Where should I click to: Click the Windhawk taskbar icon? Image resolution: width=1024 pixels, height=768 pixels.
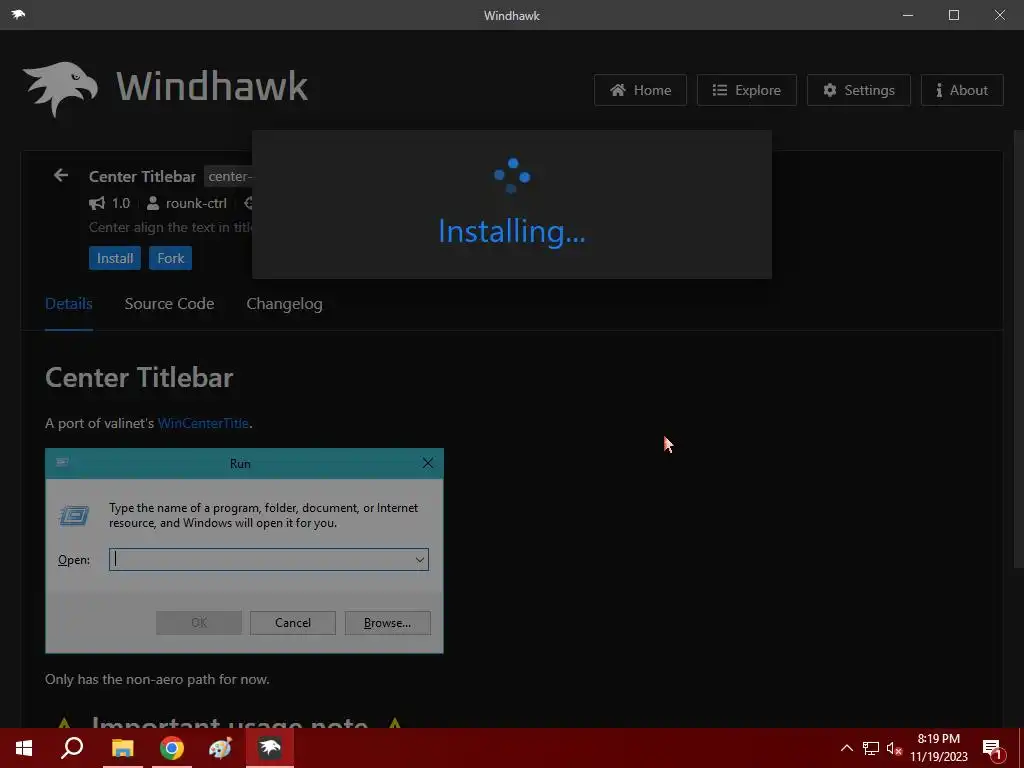coord(270,748)
